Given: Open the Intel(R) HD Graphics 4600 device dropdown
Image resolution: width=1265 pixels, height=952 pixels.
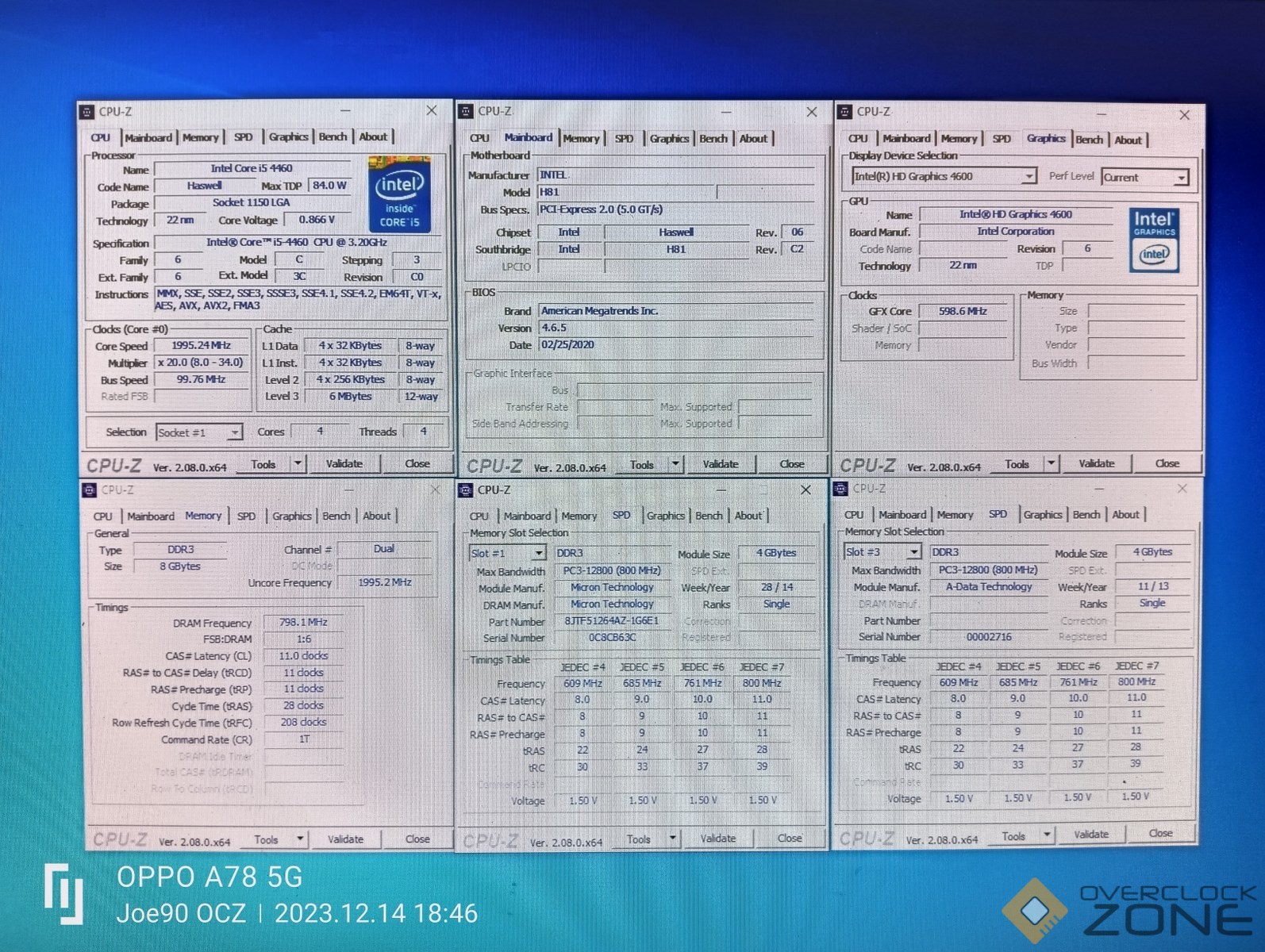Looking at the screenshot, I should pos(944,176).
